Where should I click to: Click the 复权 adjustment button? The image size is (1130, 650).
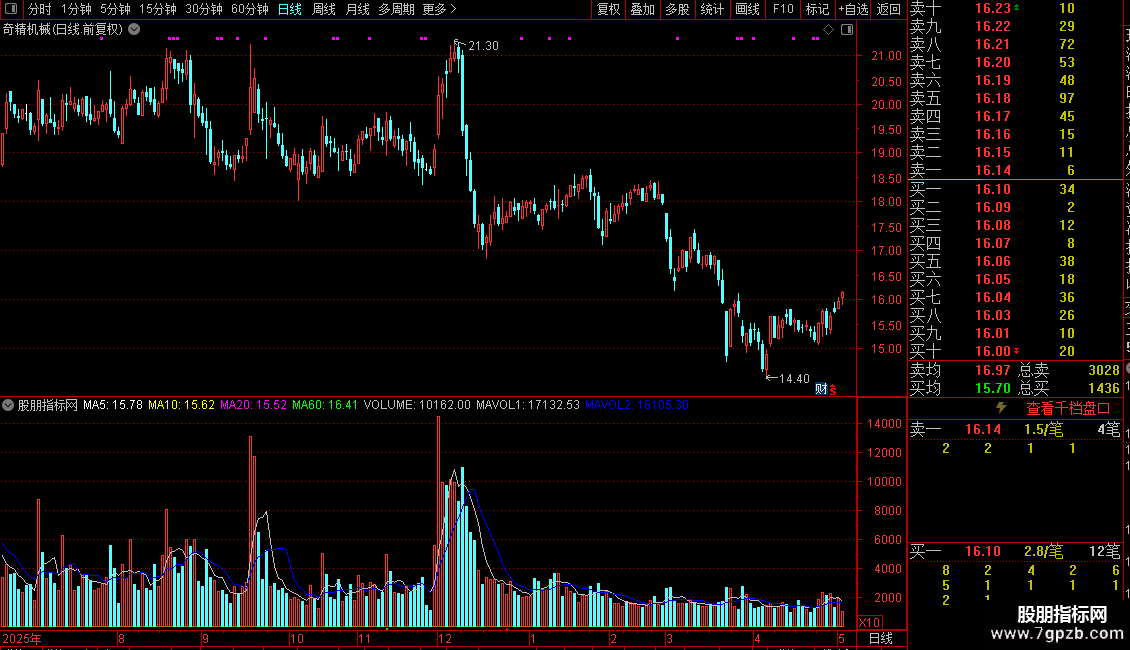(608, 9)
